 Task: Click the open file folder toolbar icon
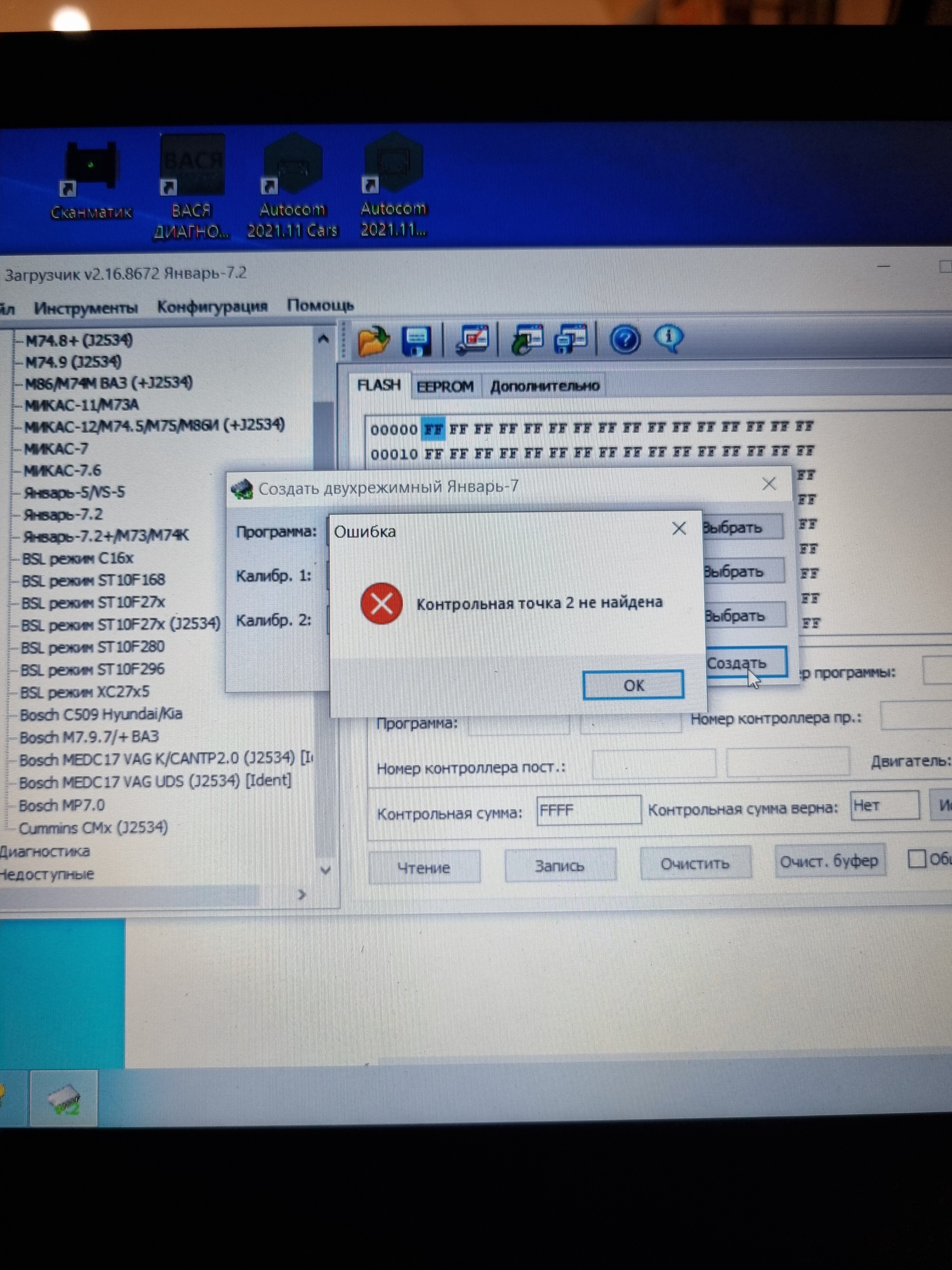pyautogui.click(x=373, y=341)
